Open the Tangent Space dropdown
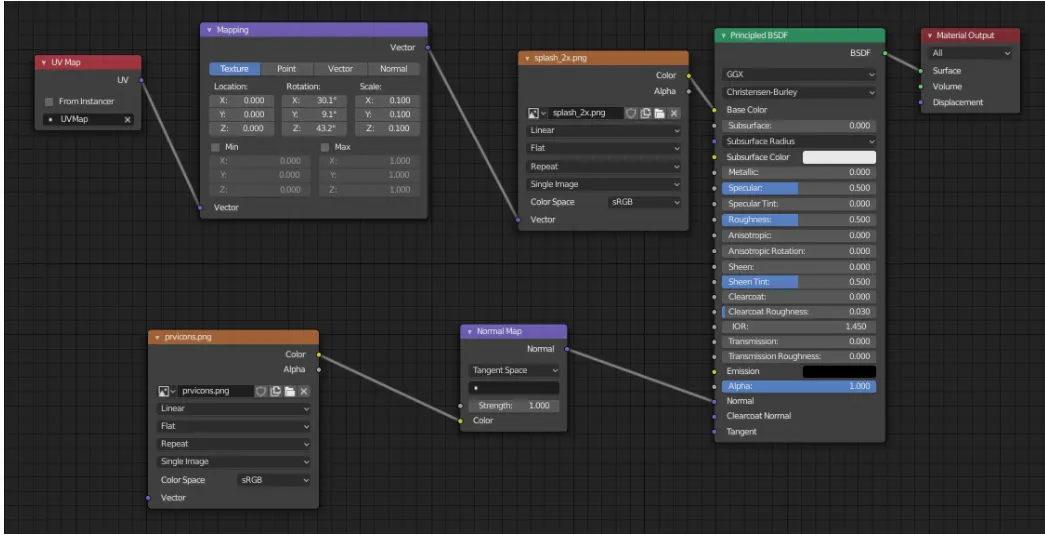Viewport: 1045px width, 535px height. pos(513,370)
